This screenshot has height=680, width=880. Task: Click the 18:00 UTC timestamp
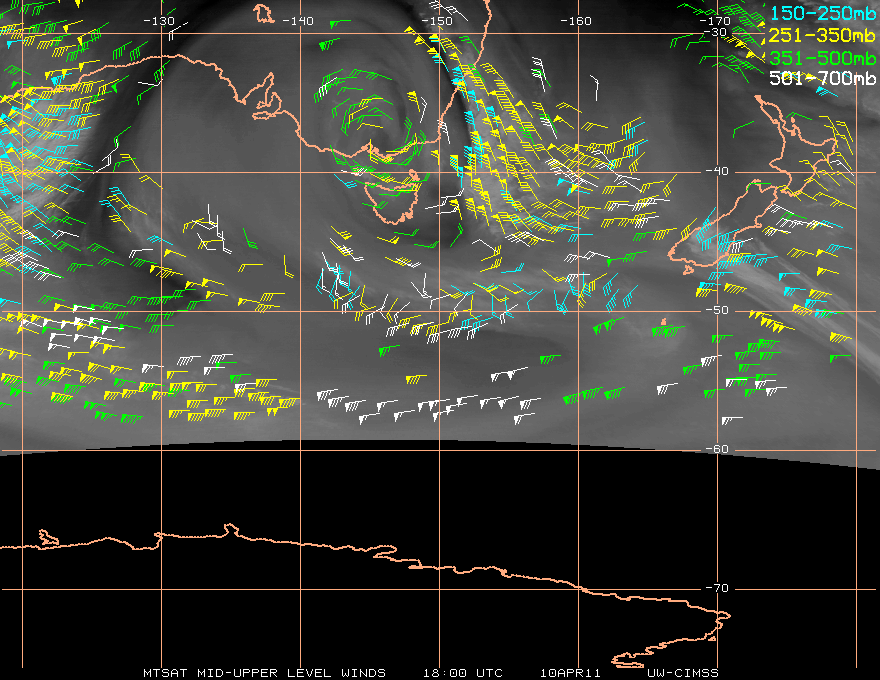[463, 673]
